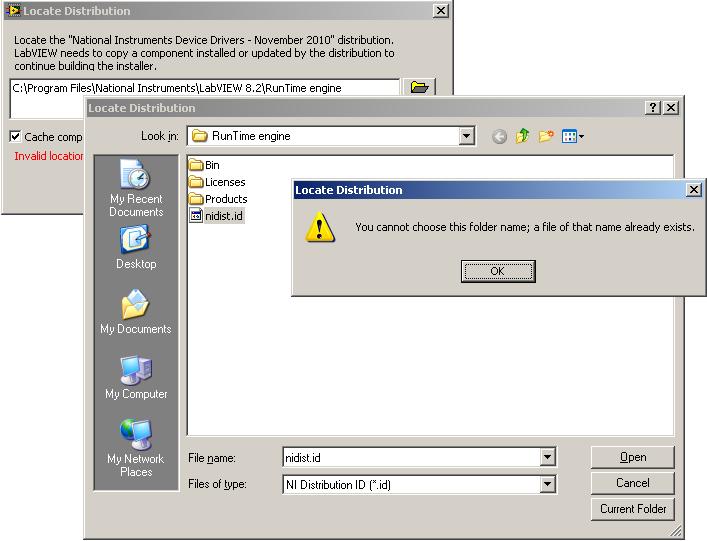Select the Products folder
Viewport: 707px width, 541px height.
218,199
